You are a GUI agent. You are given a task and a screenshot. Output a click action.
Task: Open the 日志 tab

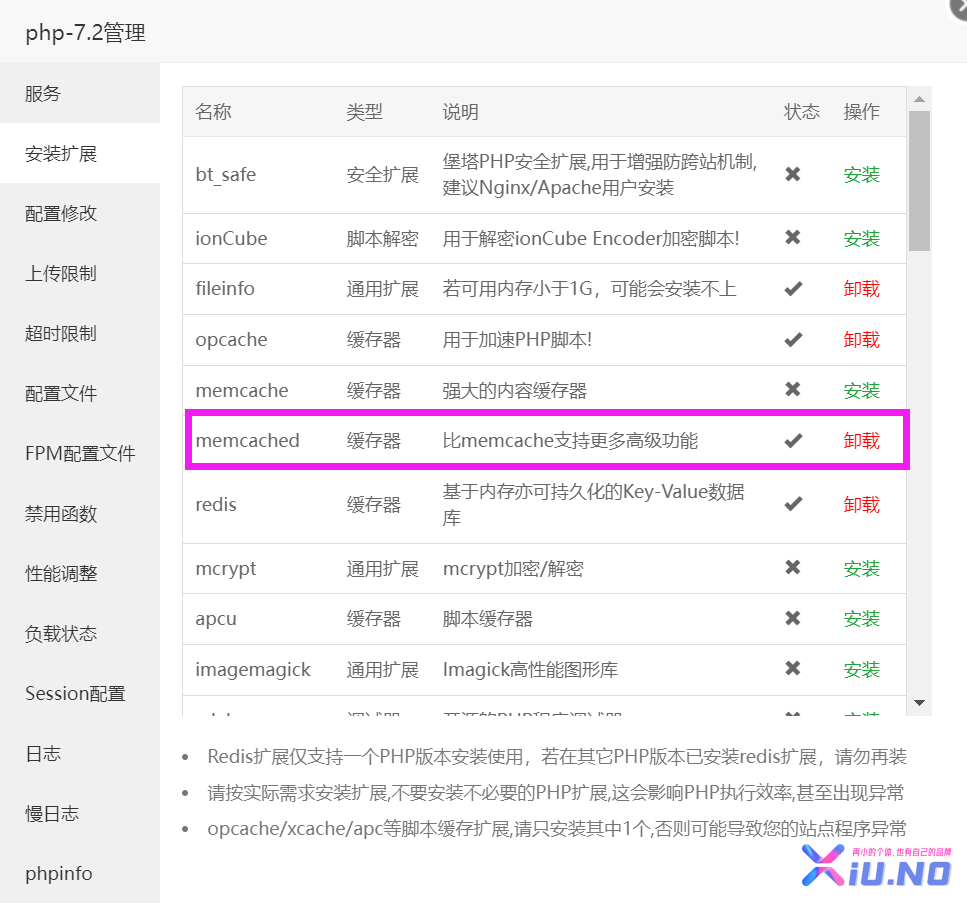coord(80,753)
